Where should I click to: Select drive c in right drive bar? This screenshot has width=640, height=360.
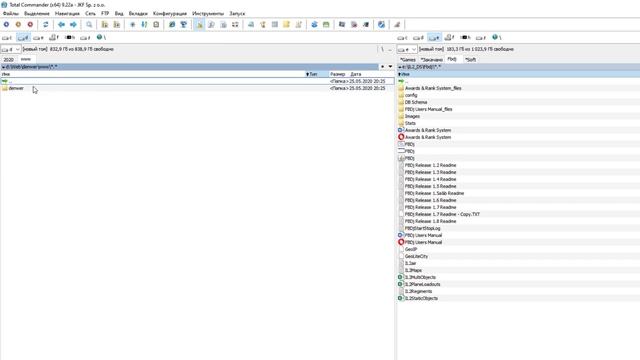pyautogui.click(x=402, y=38)
